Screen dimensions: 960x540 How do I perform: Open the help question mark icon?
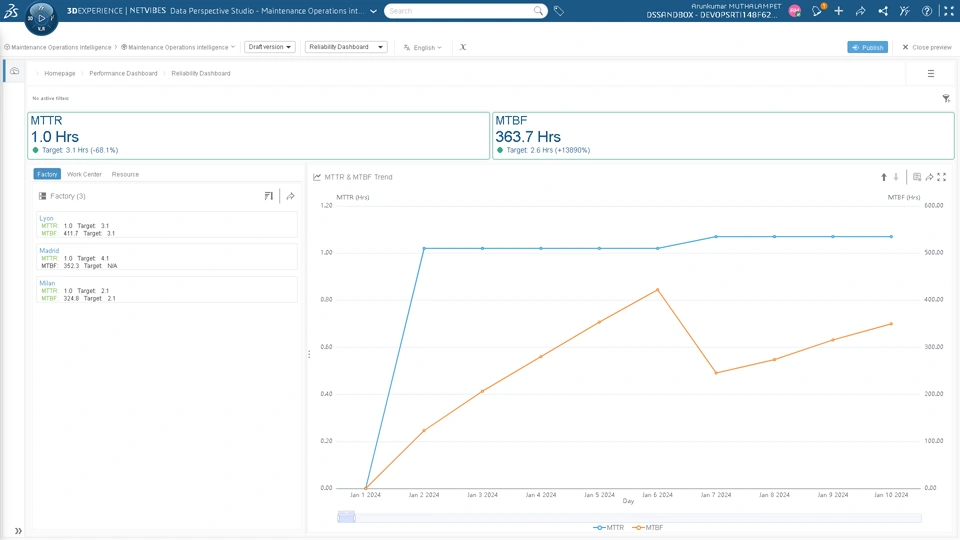[927, 11]
